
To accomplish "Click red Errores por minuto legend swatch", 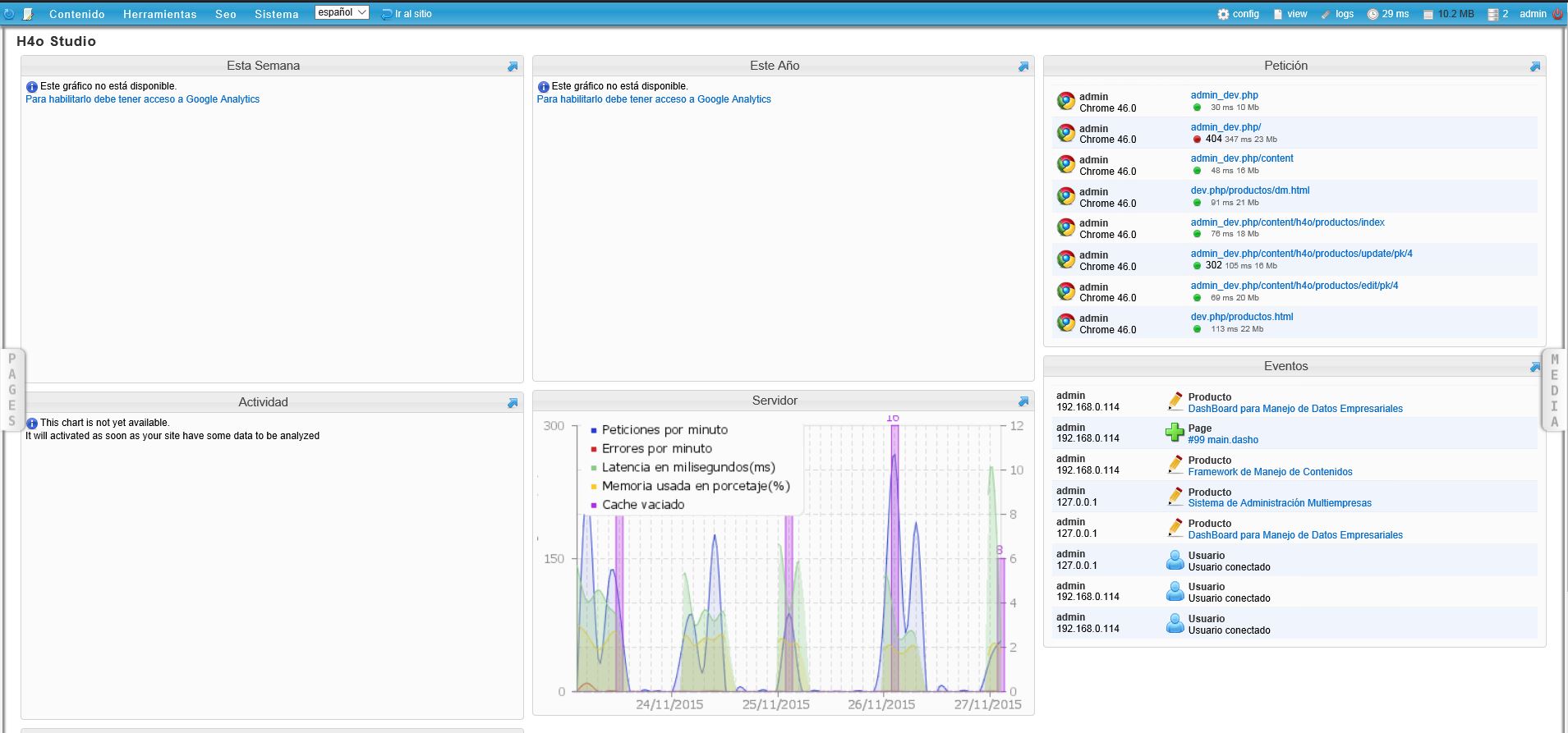I will click(594, 449).
